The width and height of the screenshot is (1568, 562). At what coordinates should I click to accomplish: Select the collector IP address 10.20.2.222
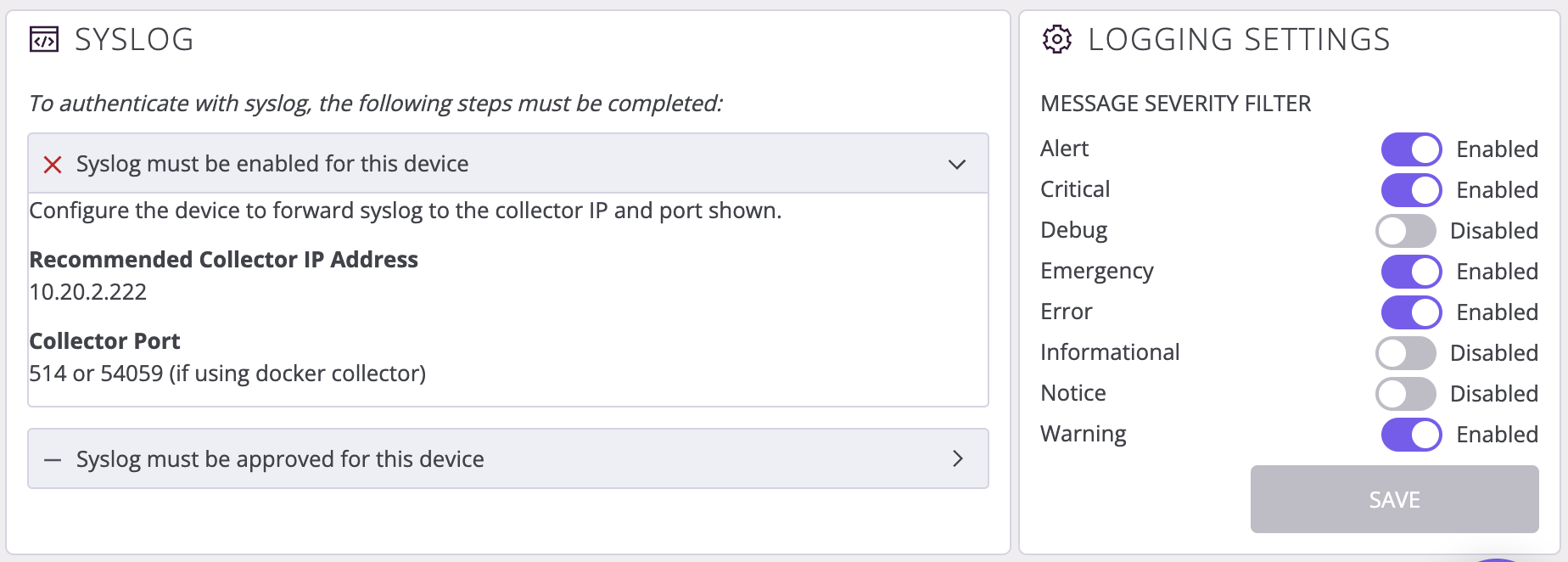(x=88, y=292)
